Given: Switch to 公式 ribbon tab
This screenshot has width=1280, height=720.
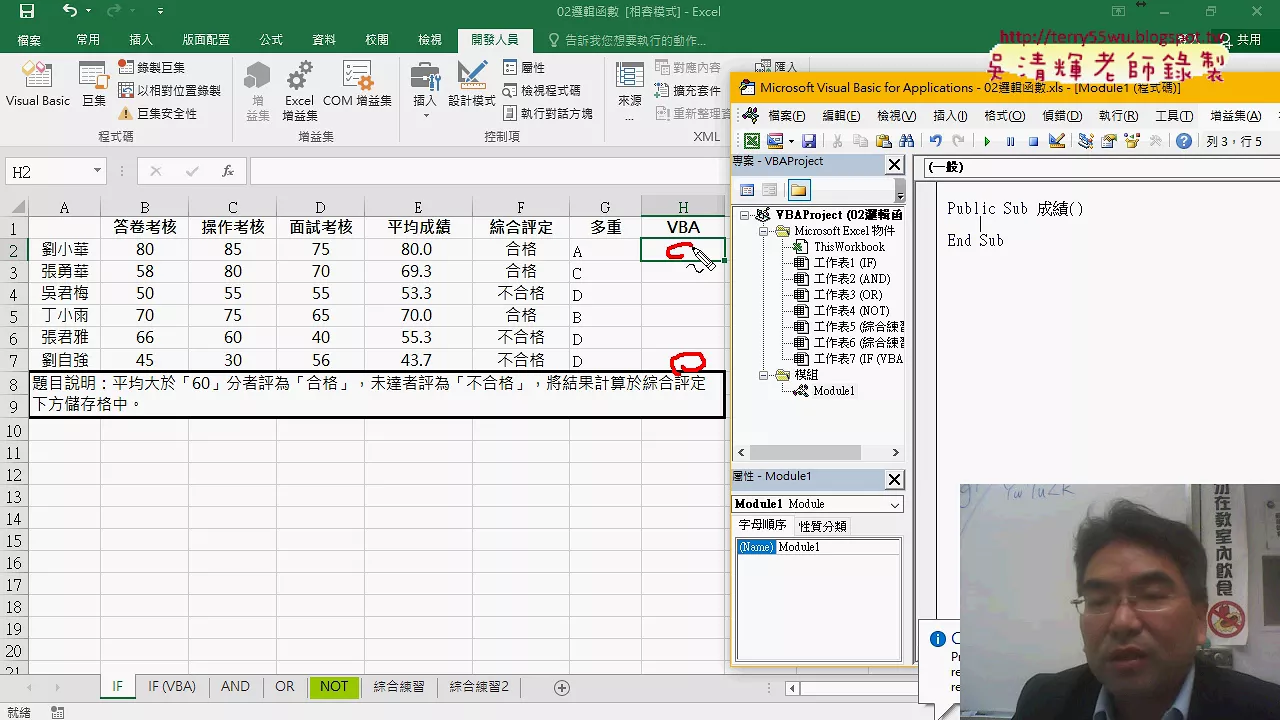Looking at the screenshot, I should pos(271,40).
